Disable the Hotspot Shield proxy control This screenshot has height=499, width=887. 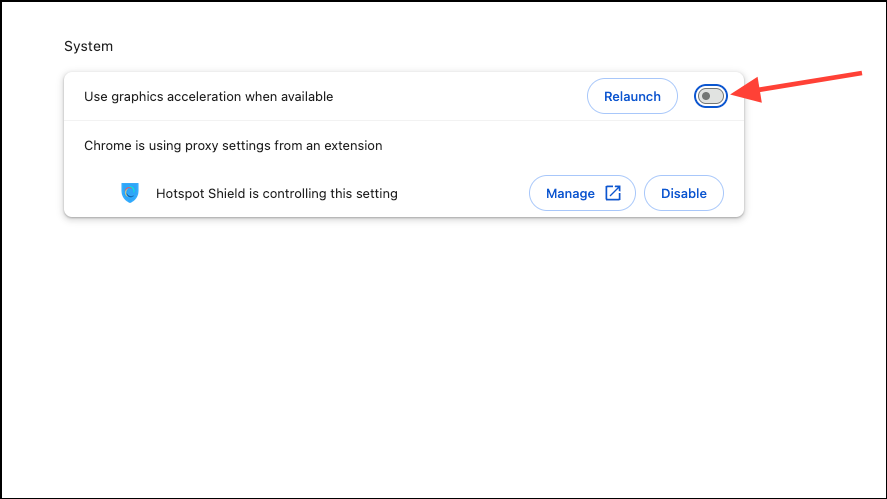pos(683,193)
